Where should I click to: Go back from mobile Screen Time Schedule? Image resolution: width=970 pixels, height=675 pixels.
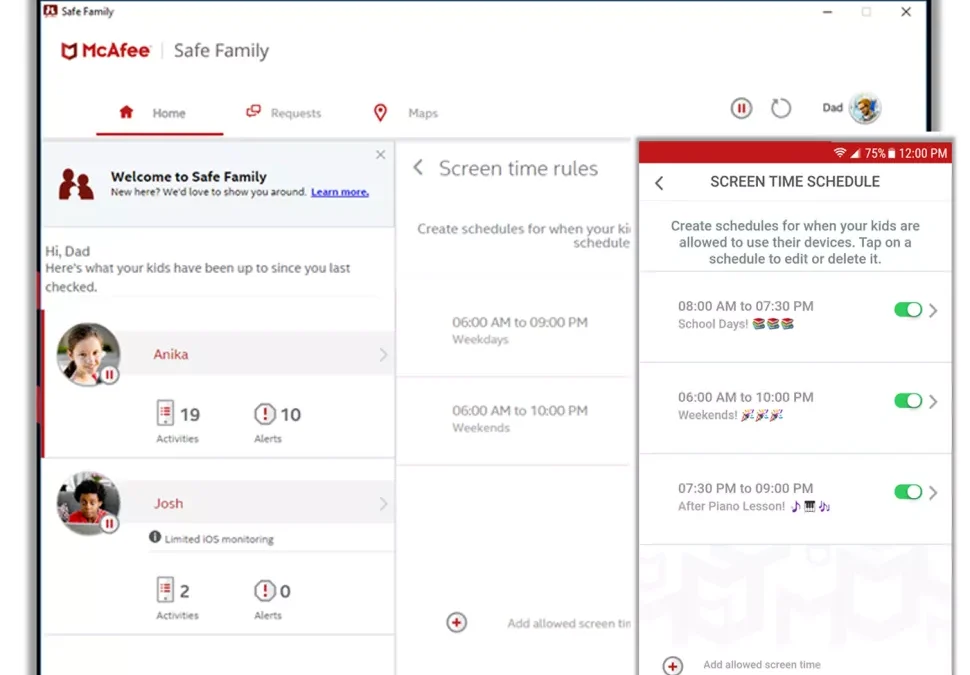click(659, 183)
